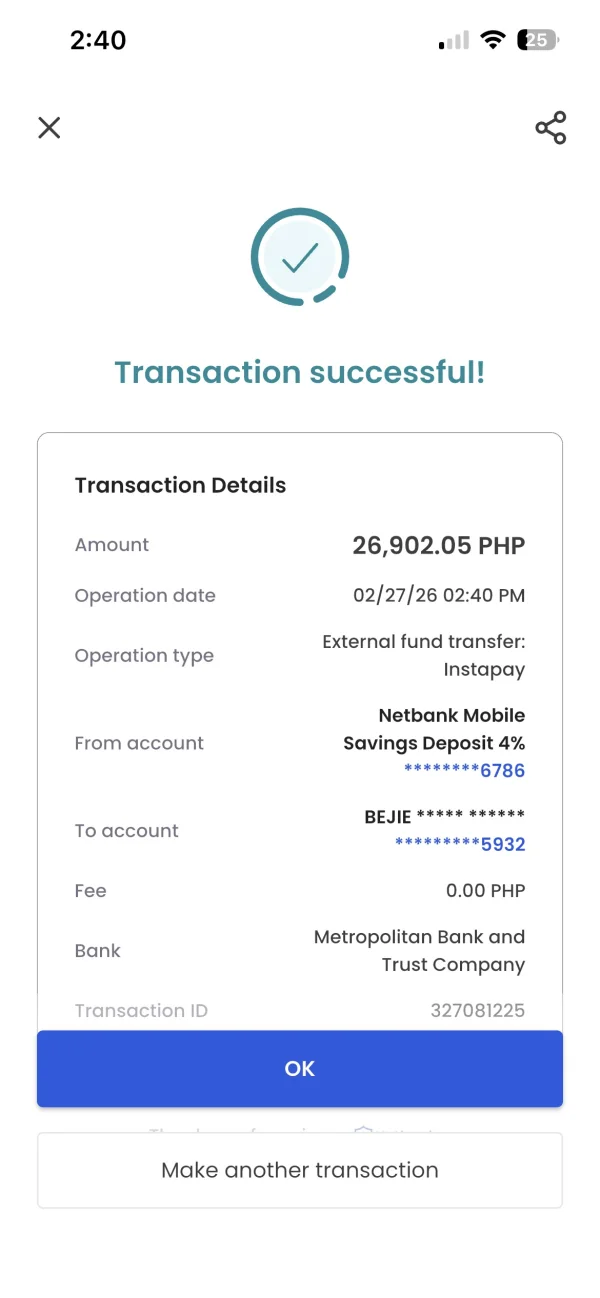Tap the masked From account number ending 6786

point(464,770)
